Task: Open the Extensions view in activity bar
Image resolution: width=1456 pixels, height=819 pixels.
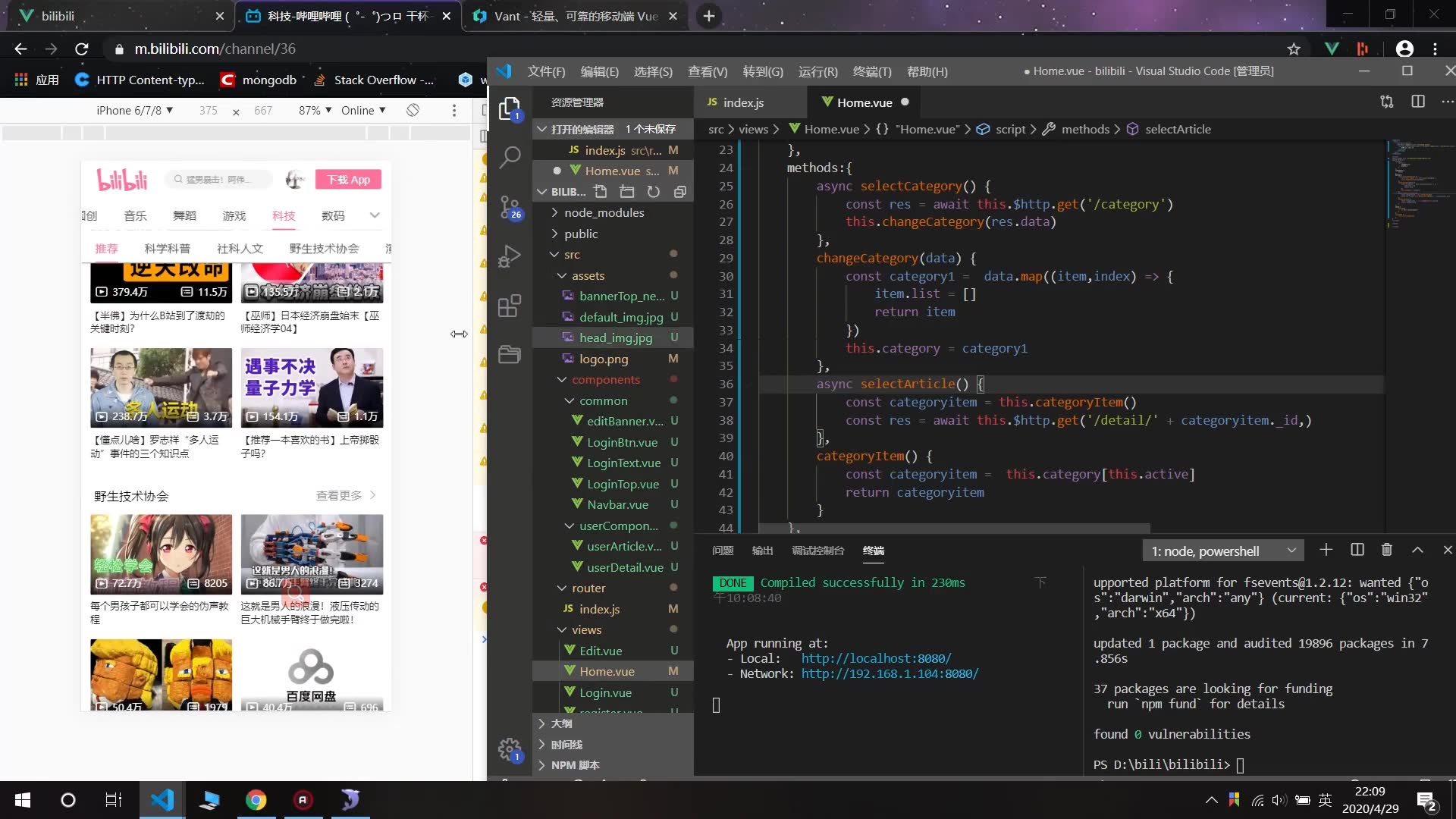Action: [510, 306]
